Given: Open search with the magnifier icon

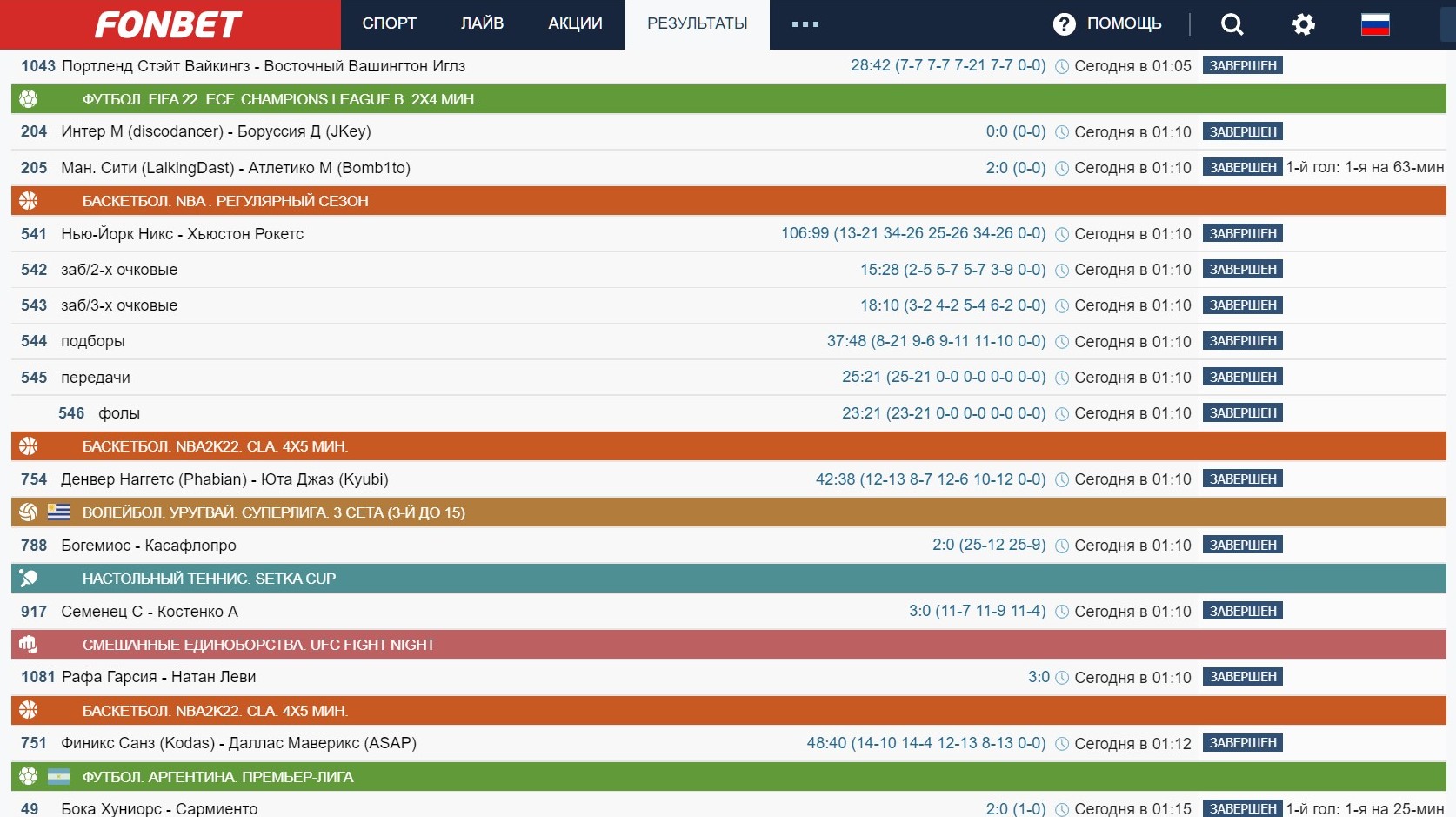Looking at the screenshot, I should [1232, 24].
